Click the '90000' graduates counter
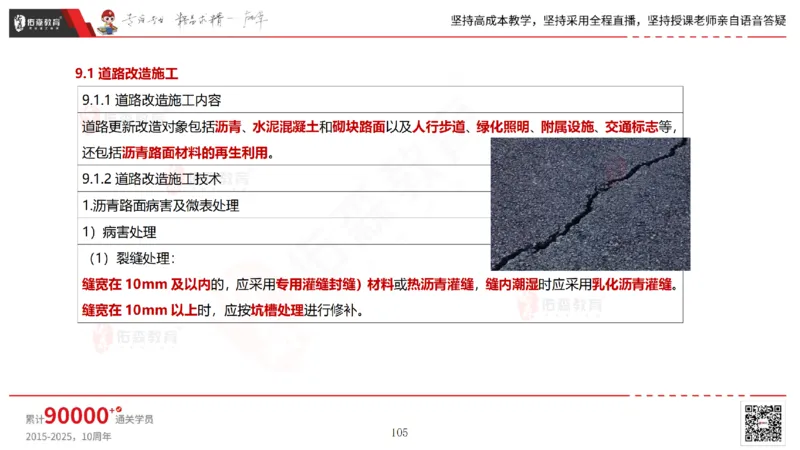 point(77,416)
